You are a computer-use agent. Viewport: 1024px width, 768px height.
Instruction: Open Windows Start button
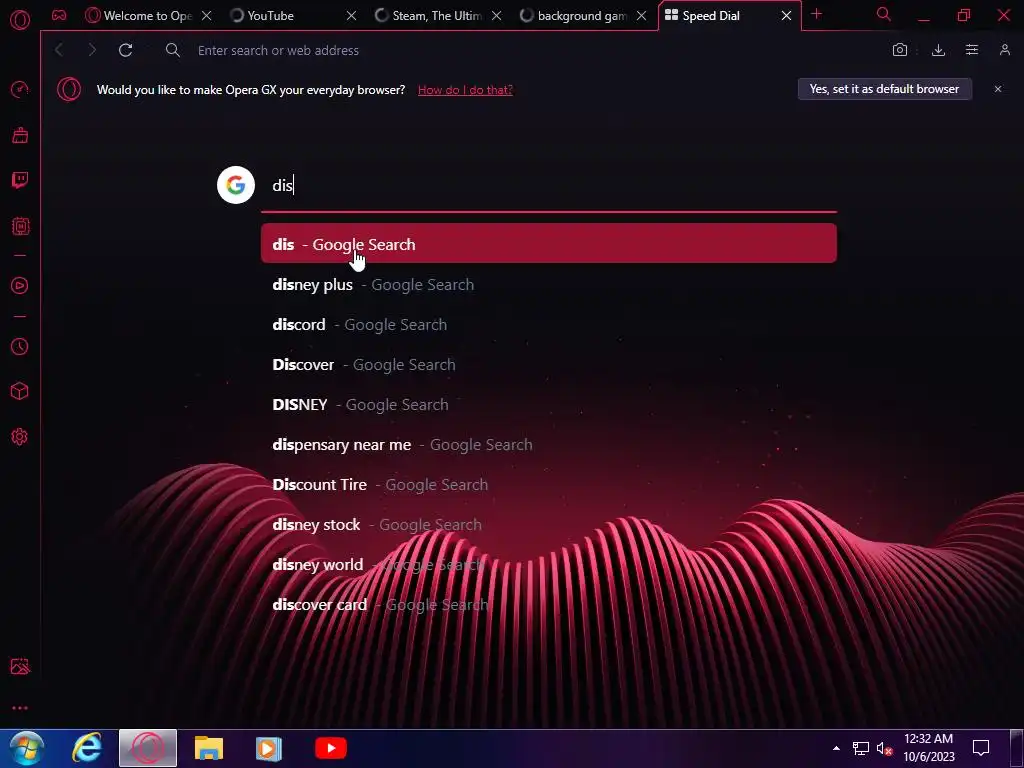(27, 748)
